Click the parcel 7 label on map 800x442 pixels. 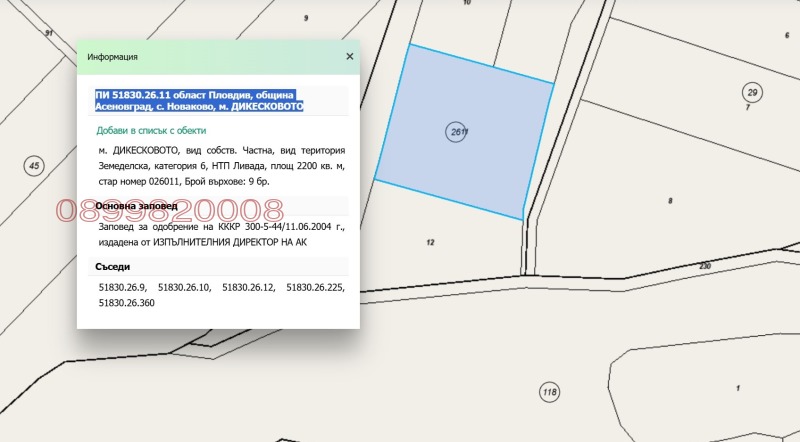coord(747,107)
